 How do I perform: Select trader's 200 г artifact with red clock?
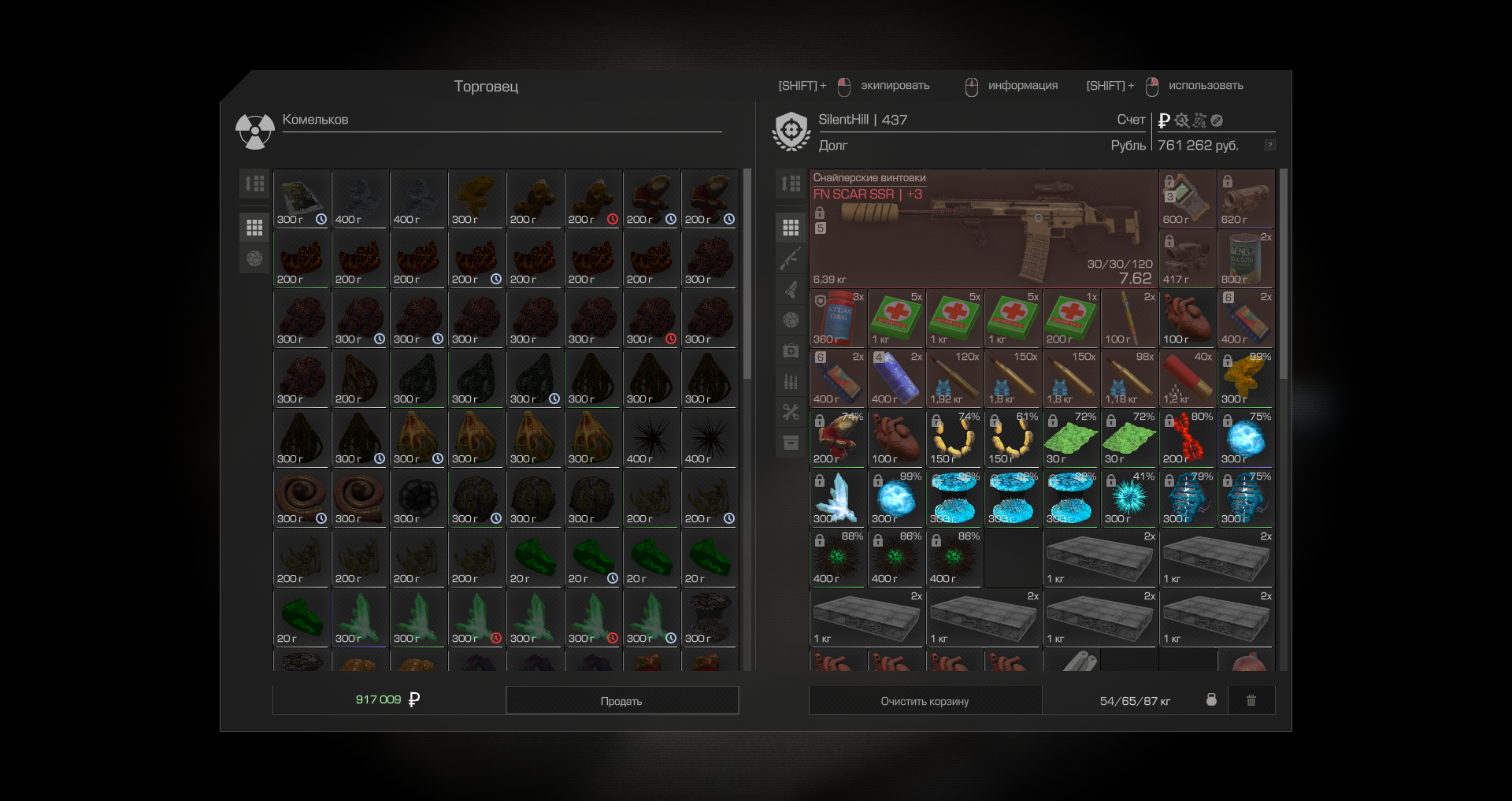pyautogui.click(x=592, y=198)
